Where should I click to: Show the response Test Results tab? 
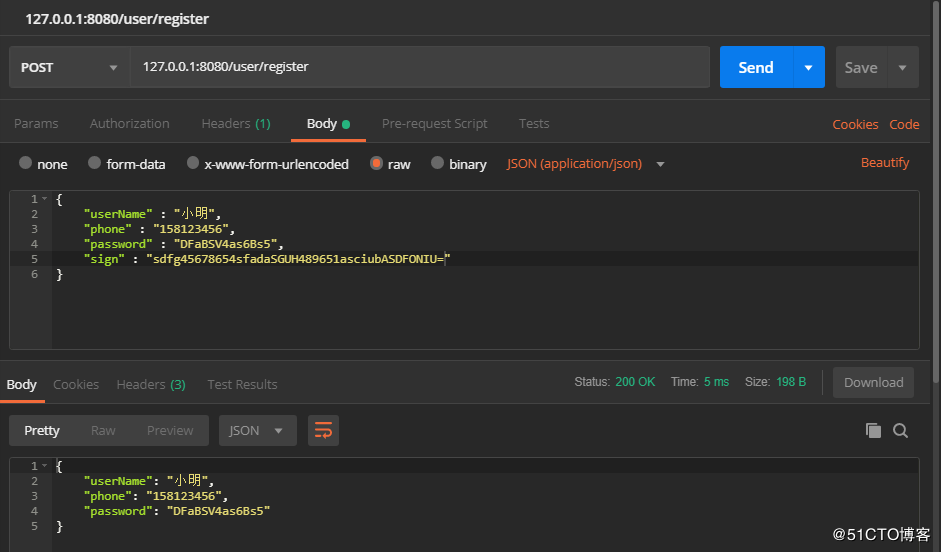click(x=242, y=384)
